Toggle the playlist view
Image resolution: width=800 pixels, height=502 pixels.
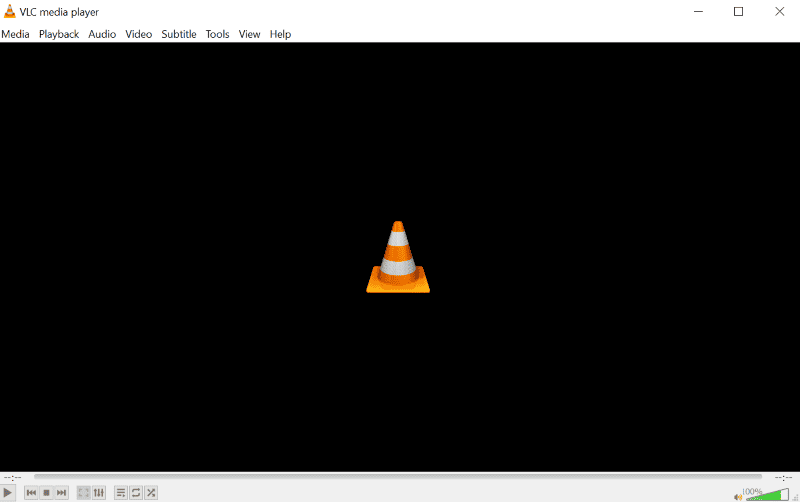coord(121,493)
